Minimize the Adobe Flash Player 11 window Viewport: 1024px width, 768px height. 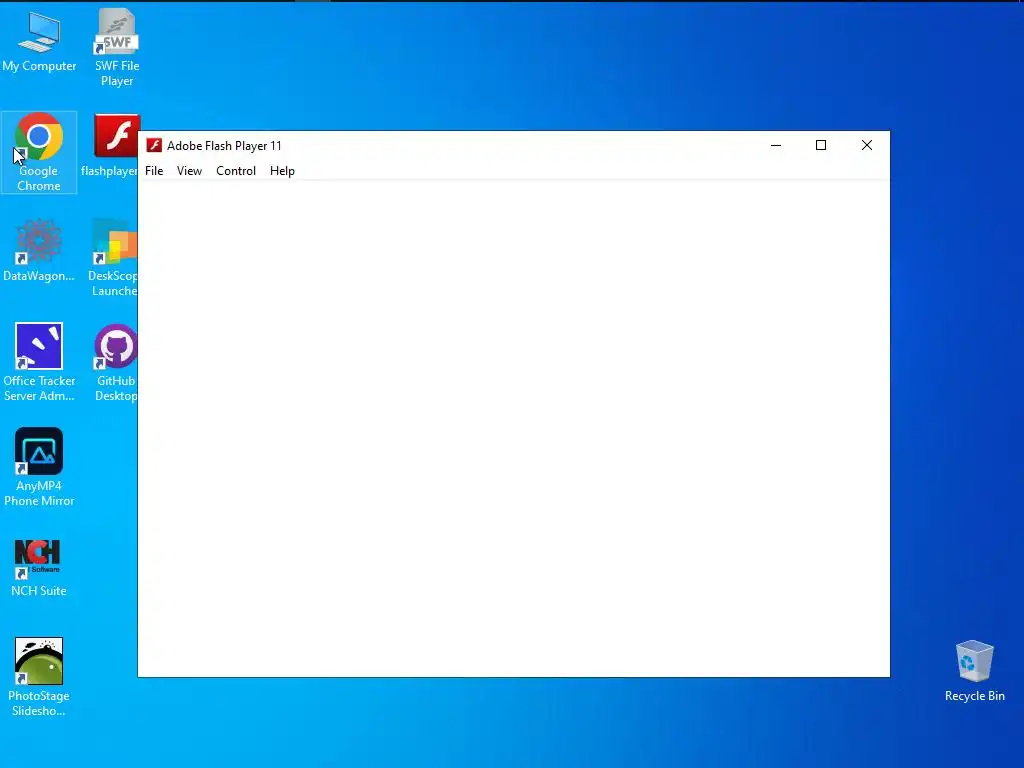[776, 145]
